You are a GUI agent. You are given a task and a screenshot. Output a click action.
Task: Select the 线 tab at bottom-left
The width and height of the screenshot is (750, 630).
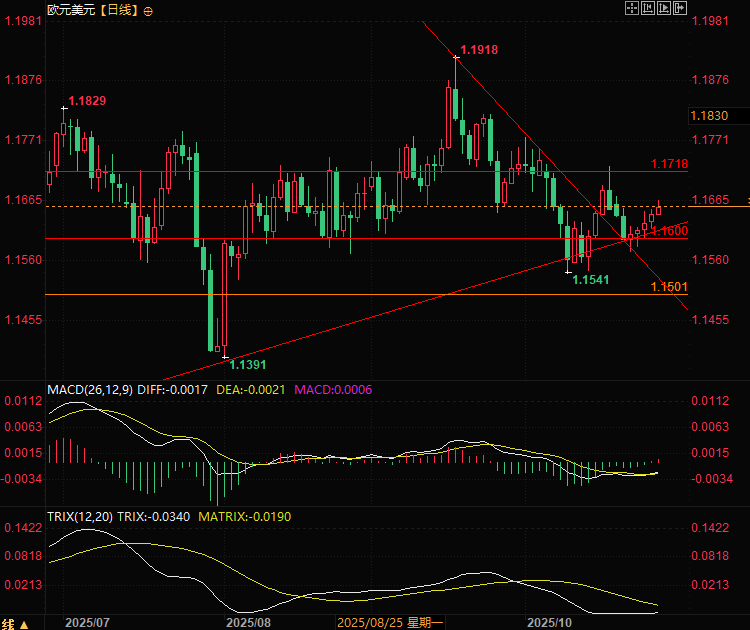(x=8, y=624)
